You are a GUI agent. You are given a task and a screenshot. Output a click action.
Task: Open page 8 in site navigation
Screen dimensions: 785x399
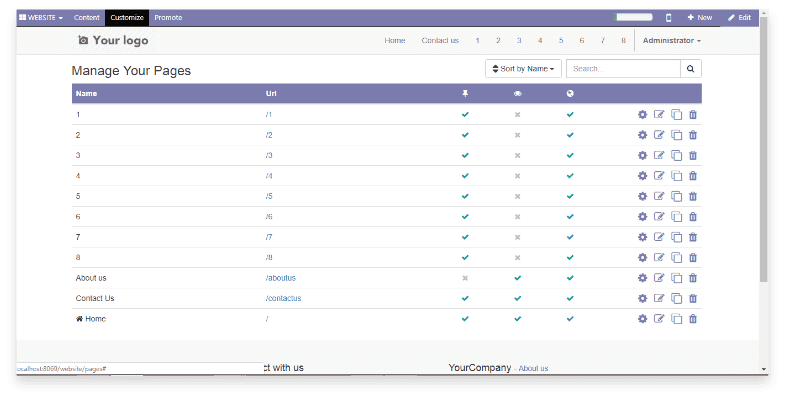click(623, 41)
